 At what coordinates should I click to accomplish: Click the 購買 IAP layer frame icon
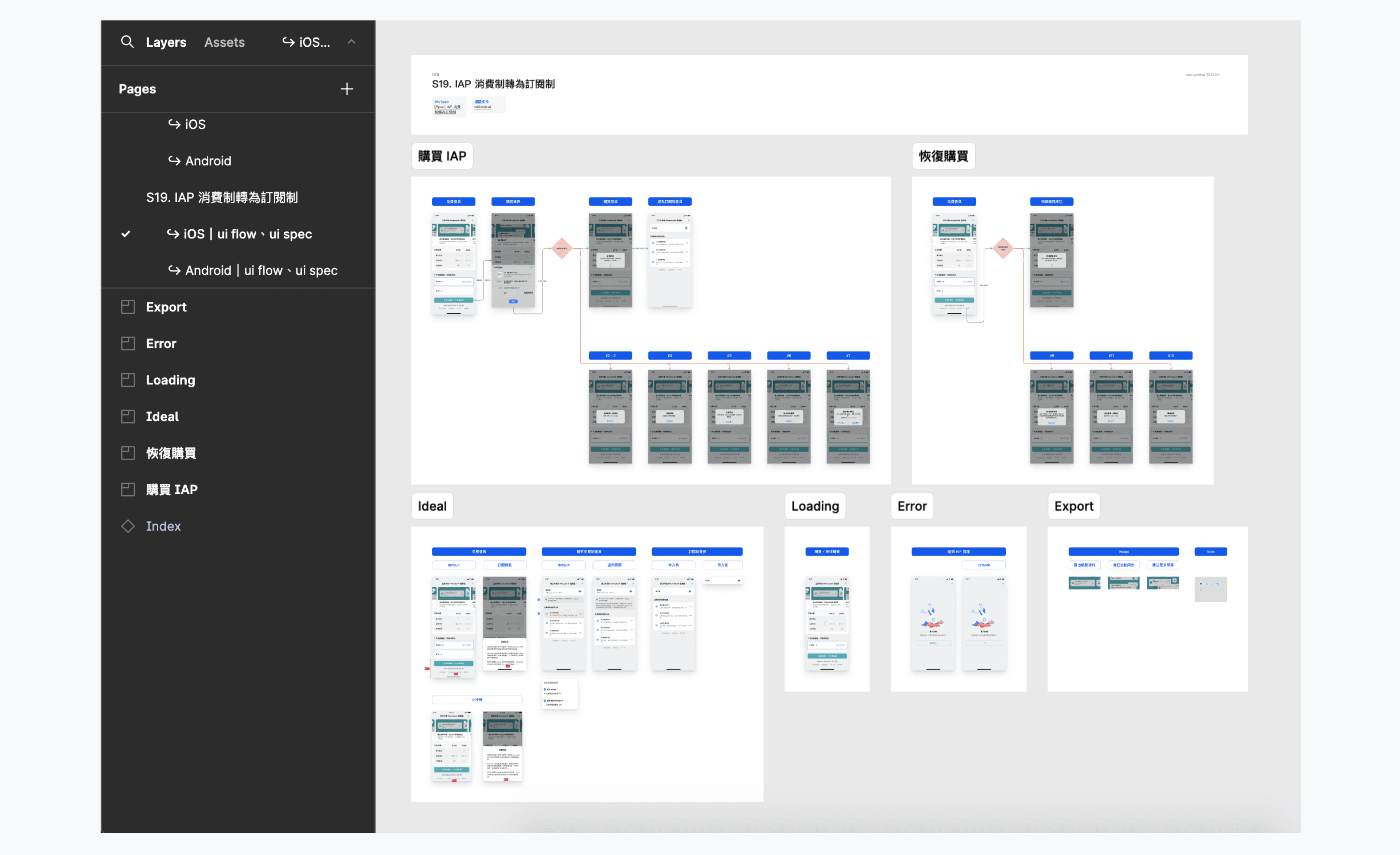[x=128, y=490]
